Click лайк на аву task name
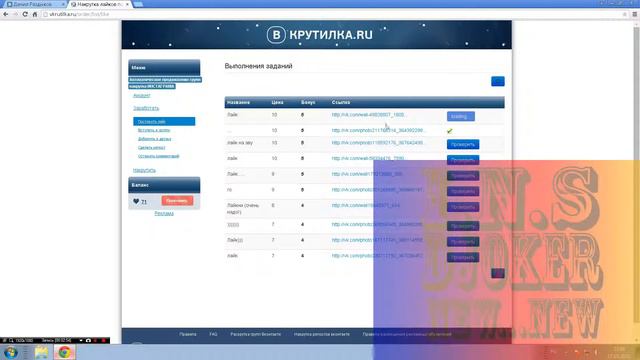Screen dimensions: 640x360 [240, 143]
